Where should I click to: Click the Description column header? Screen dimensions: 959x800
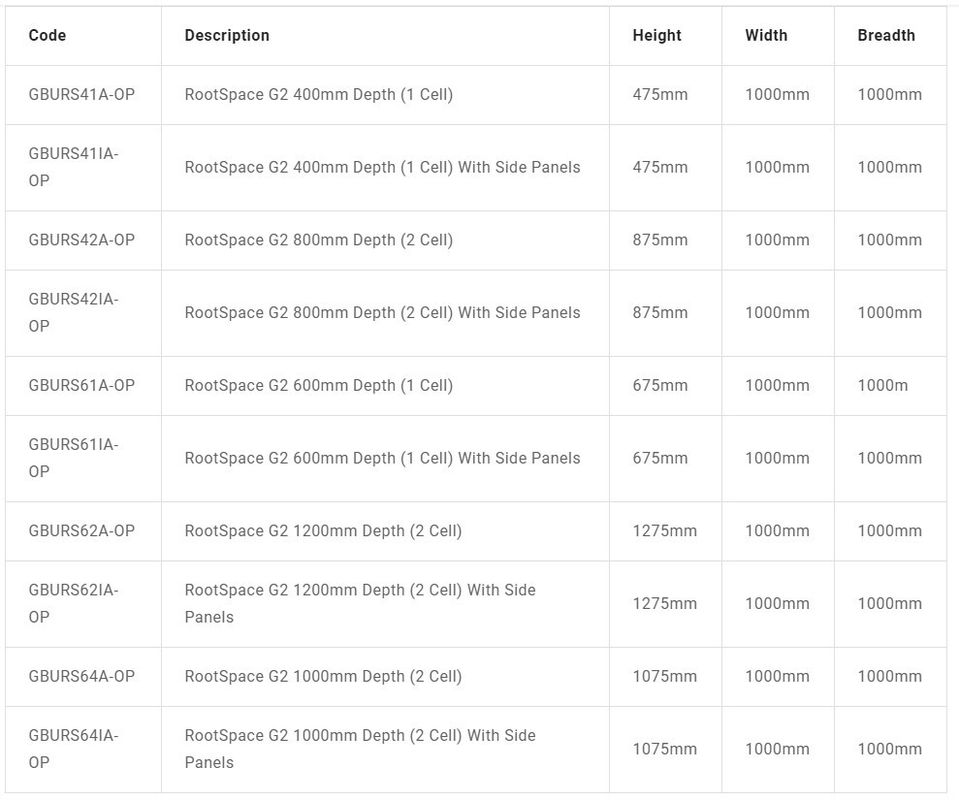(x=227, y=36)
